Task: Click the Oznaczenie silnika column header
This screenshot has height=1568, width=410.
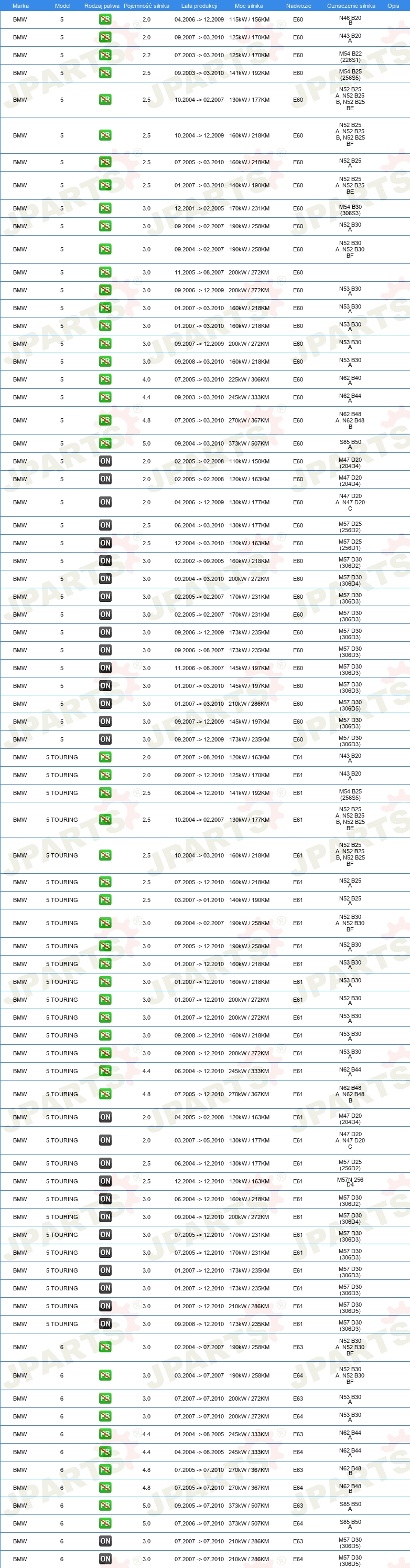Action: [x=350, y=5]
